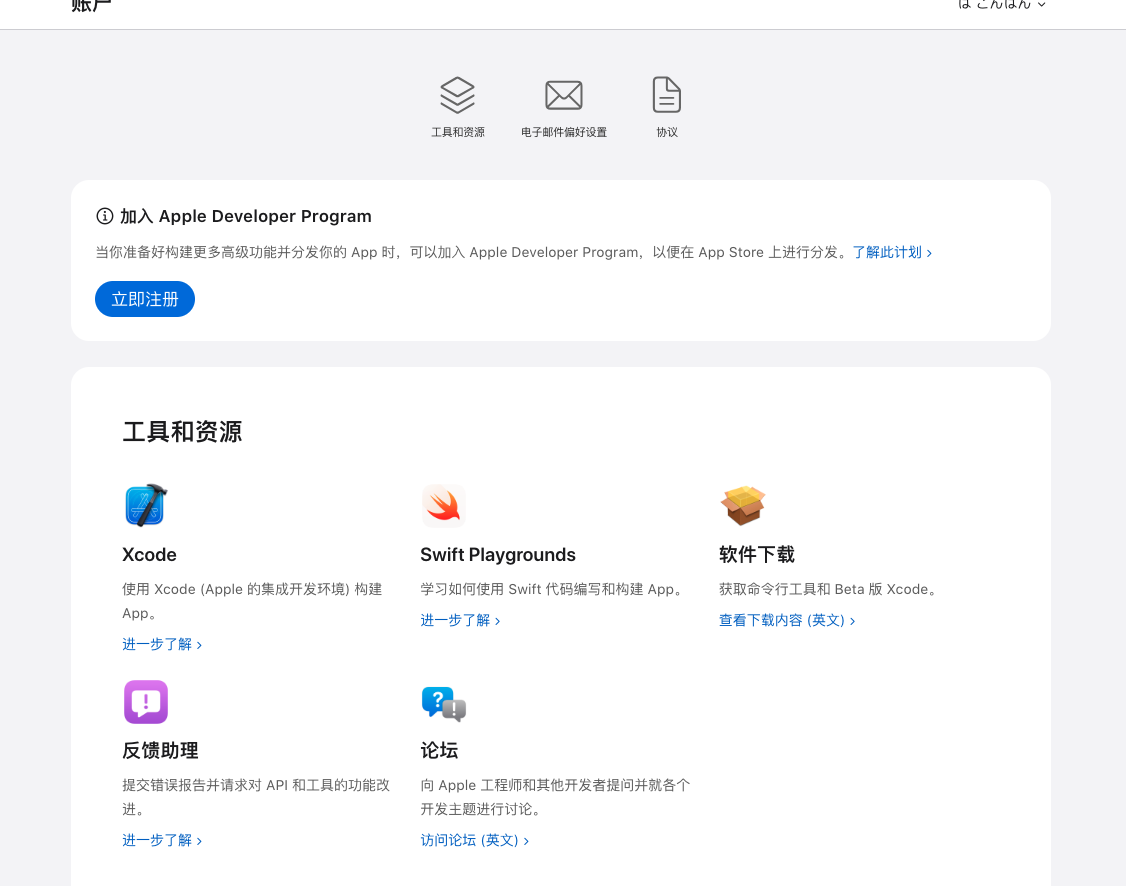Click 进一步了解 under Xcode

click(x=157, y=644)
